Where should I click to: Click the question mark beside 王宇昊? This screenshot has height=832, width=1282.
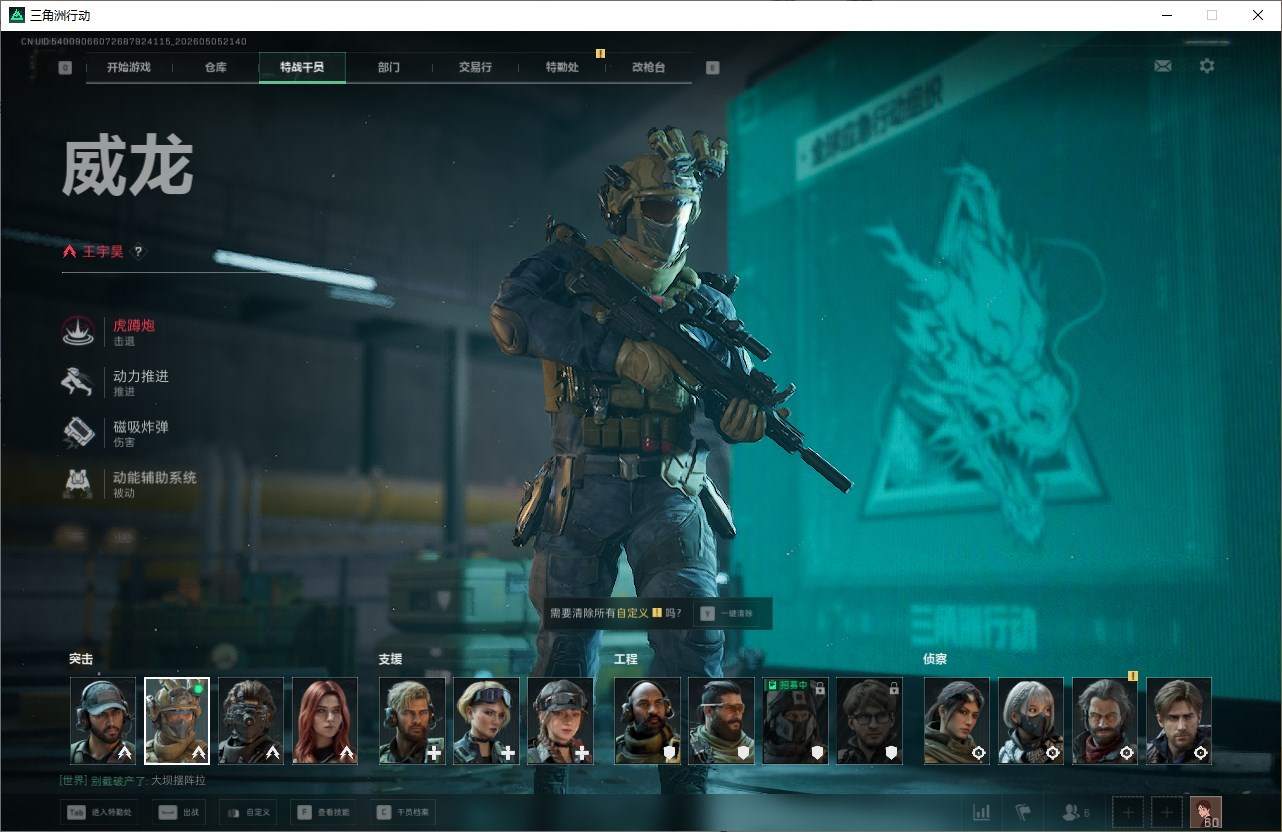(138, 252)
